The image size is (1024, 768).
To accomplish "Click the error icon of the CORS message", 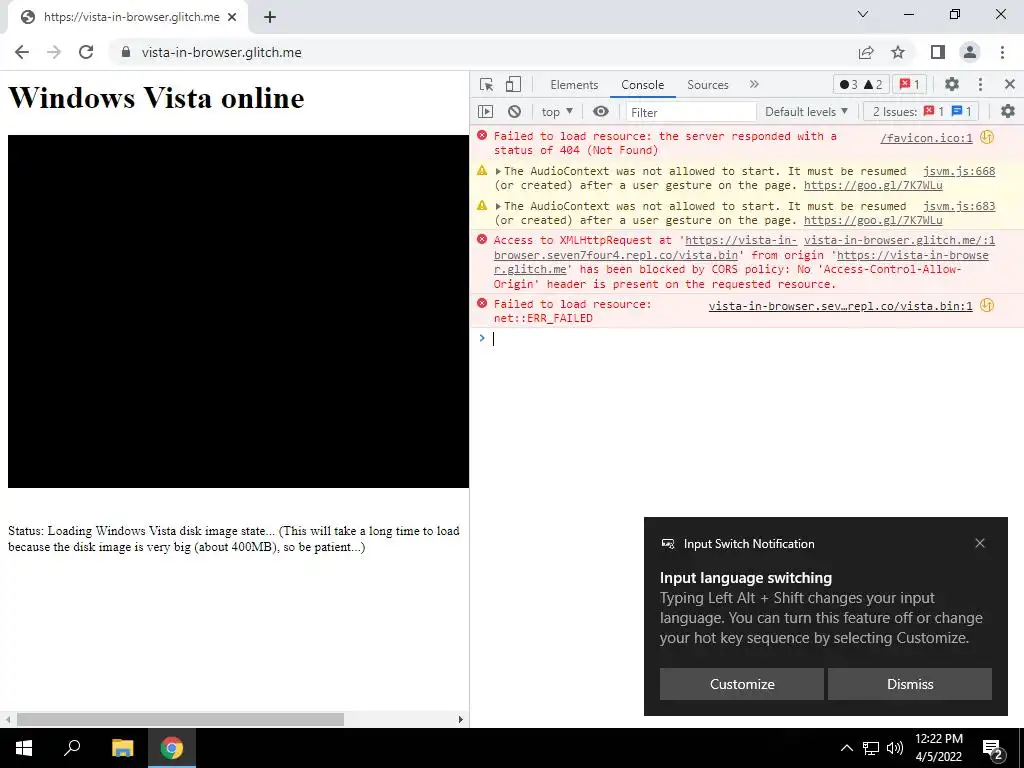I will (x=482, y=239).
